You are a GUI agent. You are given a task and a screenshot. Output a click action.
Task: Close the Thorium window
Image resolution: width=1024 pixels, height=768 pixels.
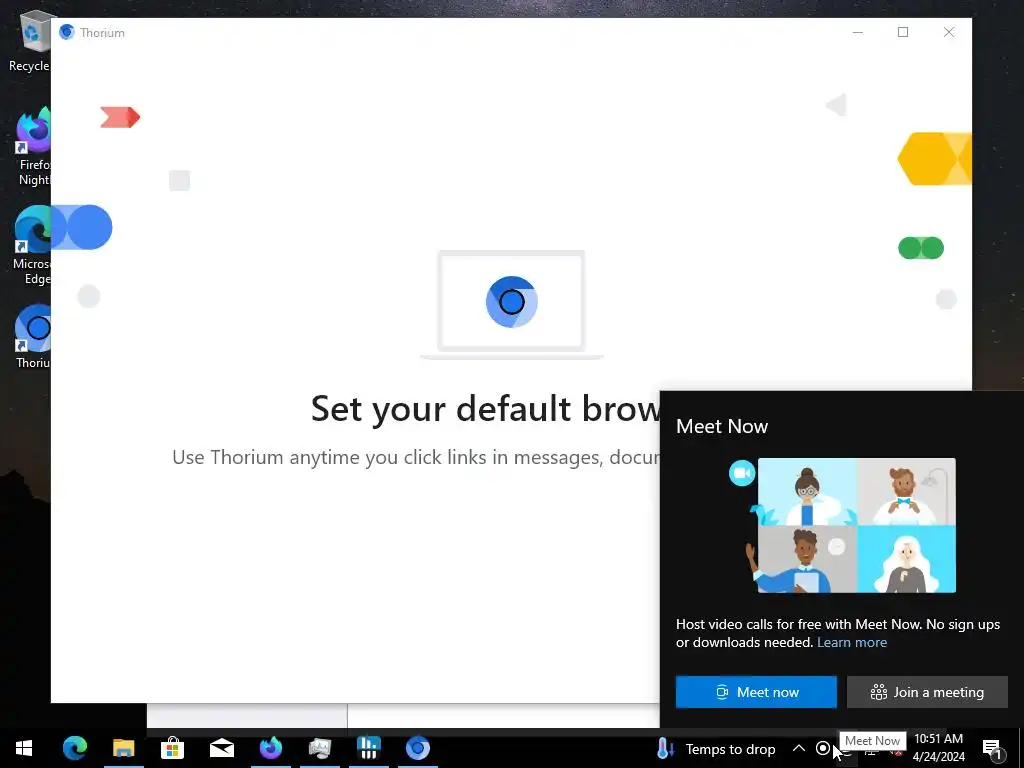(x=949, y=32)
